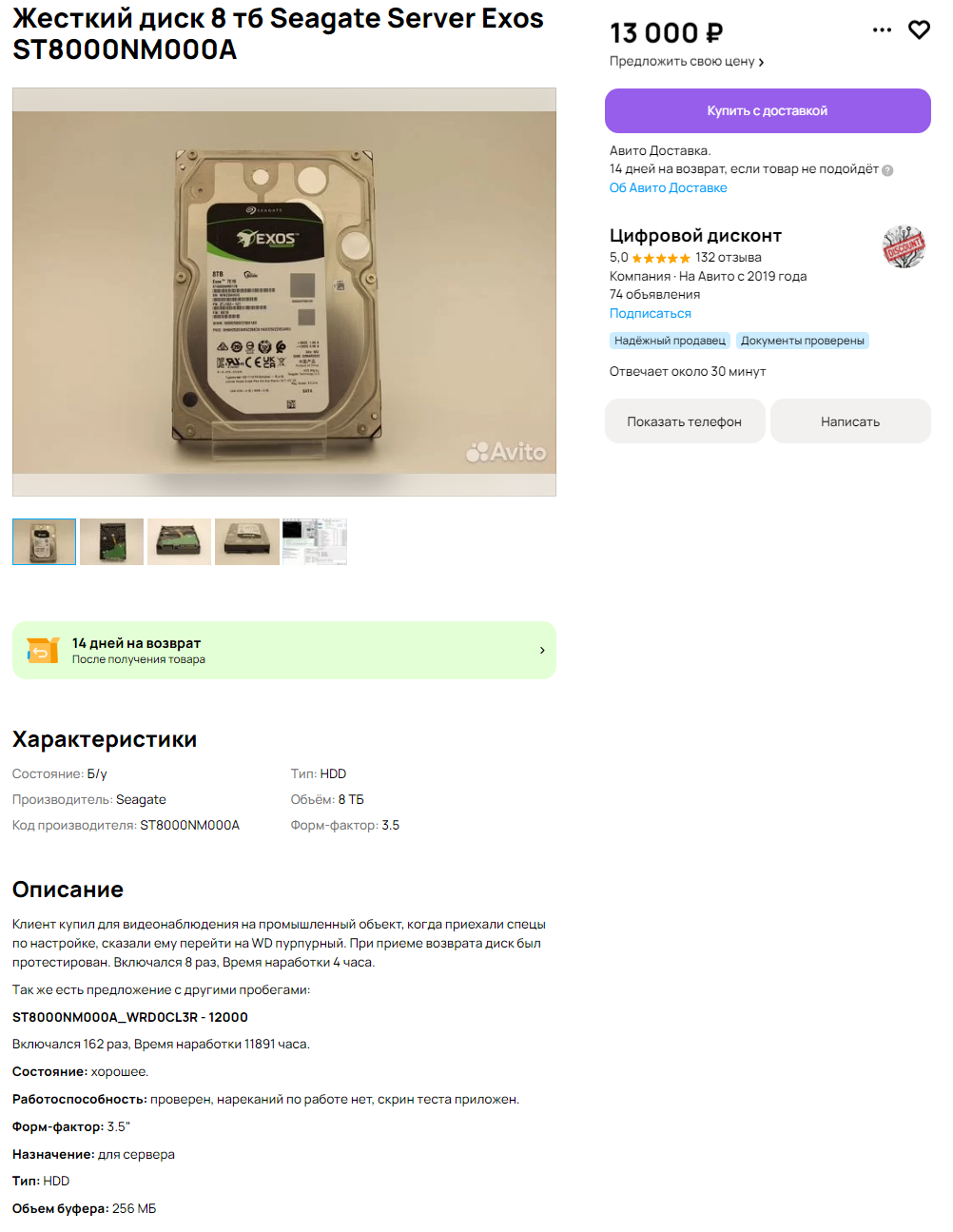Add listing to favorites with heart icon
This screenshot has height=1232, width=953.
[919, 29]
